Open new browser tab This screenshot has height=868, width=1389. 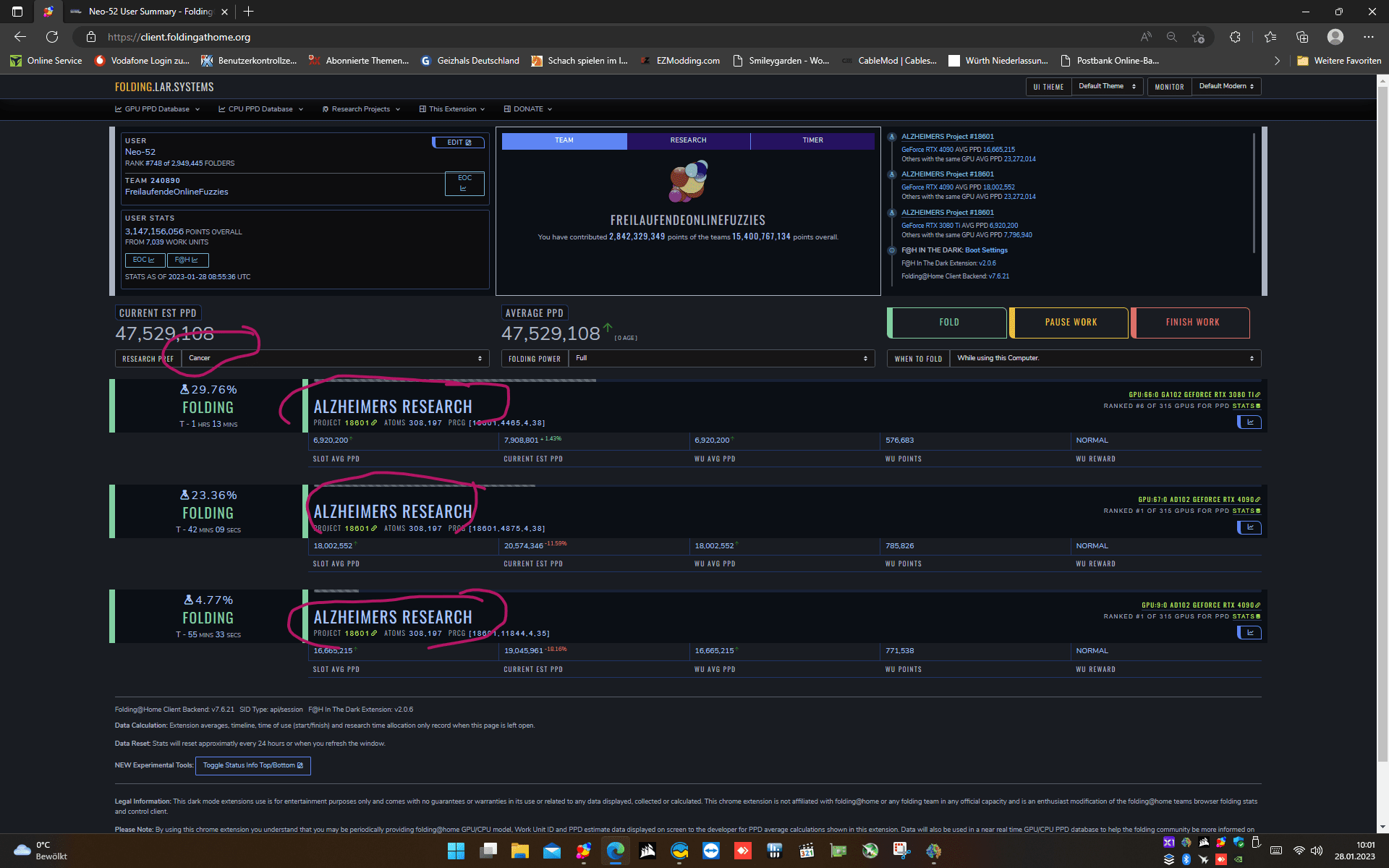point(249,12)
